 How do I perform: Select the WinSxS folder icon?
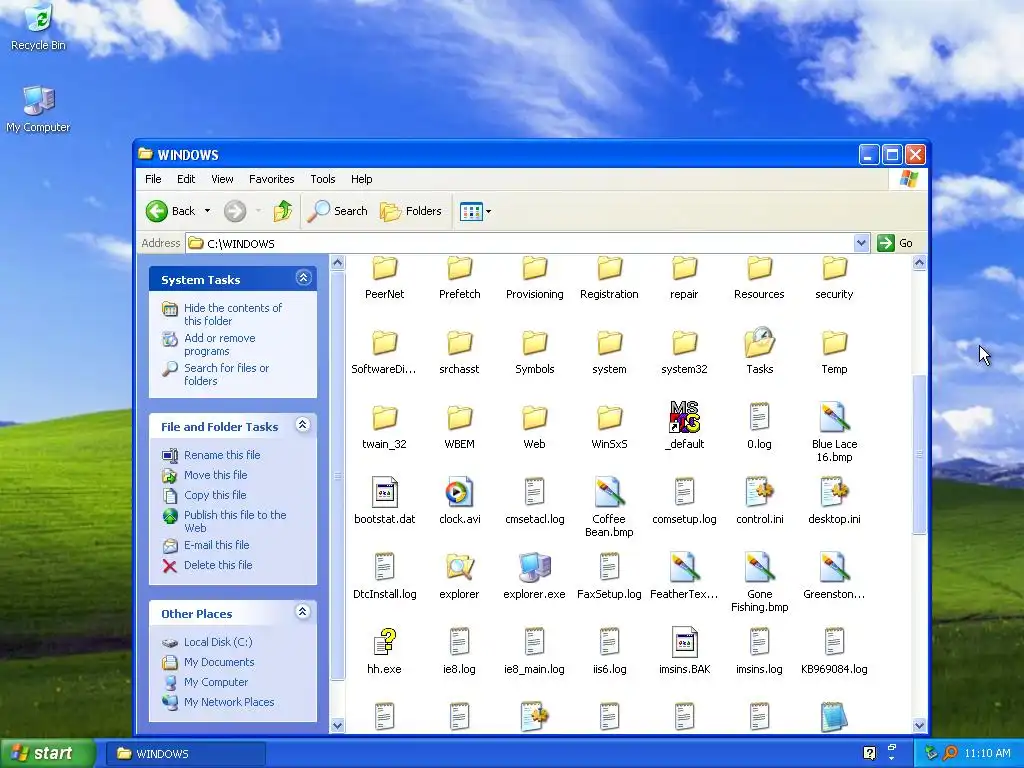point(609,418)
